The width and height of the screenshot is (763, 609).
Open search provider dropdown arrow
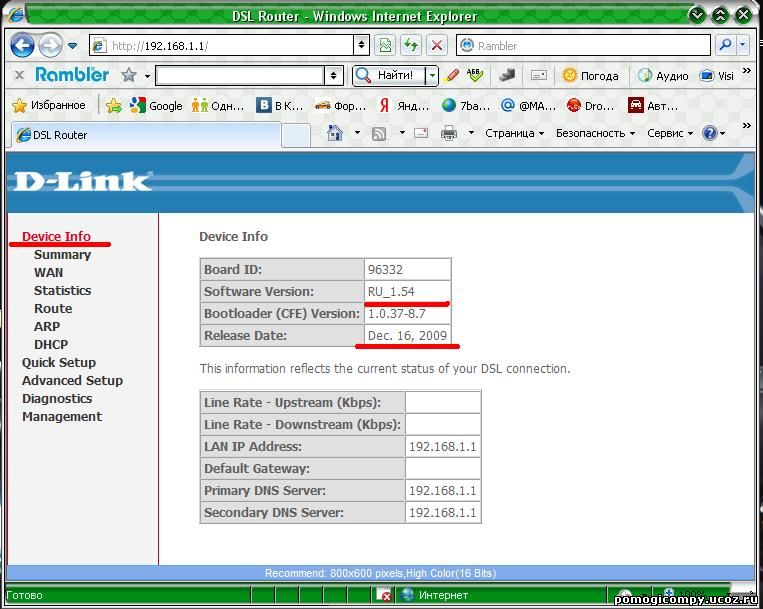pos(743,46)
